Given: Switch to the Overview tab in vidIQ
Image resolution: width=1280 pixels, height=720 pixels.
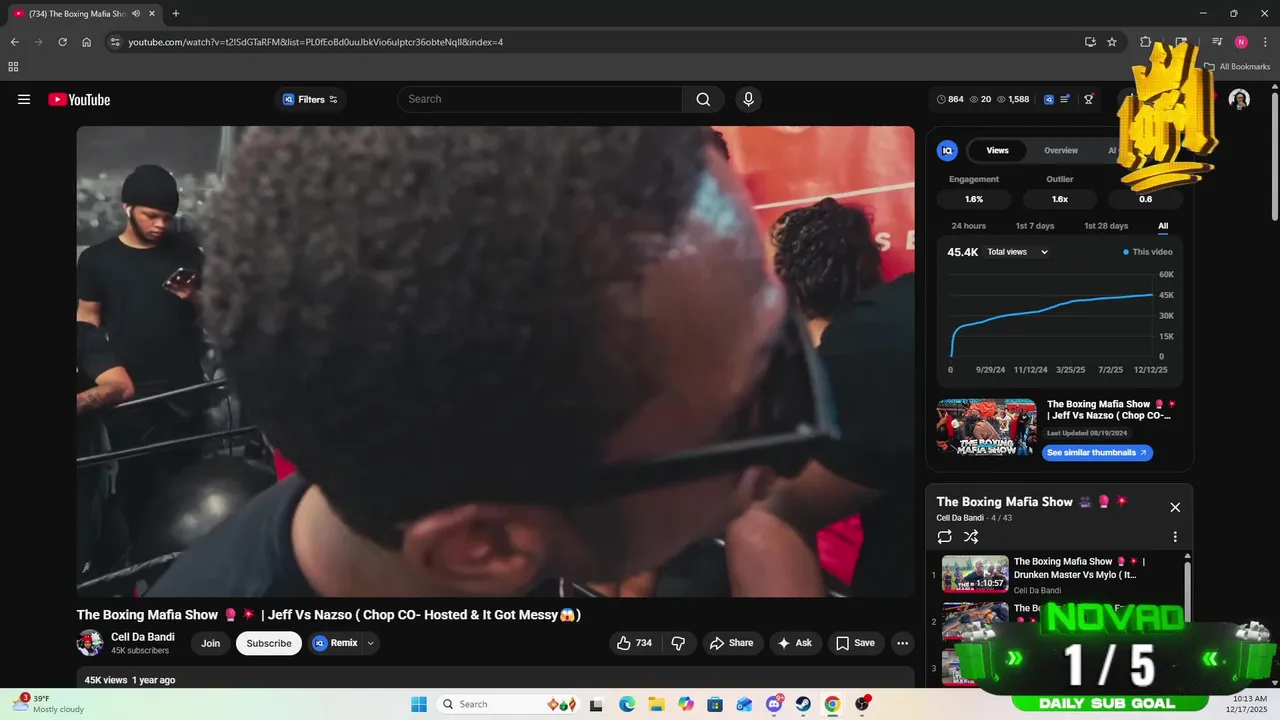Looking at the screenshot, I should coord(1061,150).
